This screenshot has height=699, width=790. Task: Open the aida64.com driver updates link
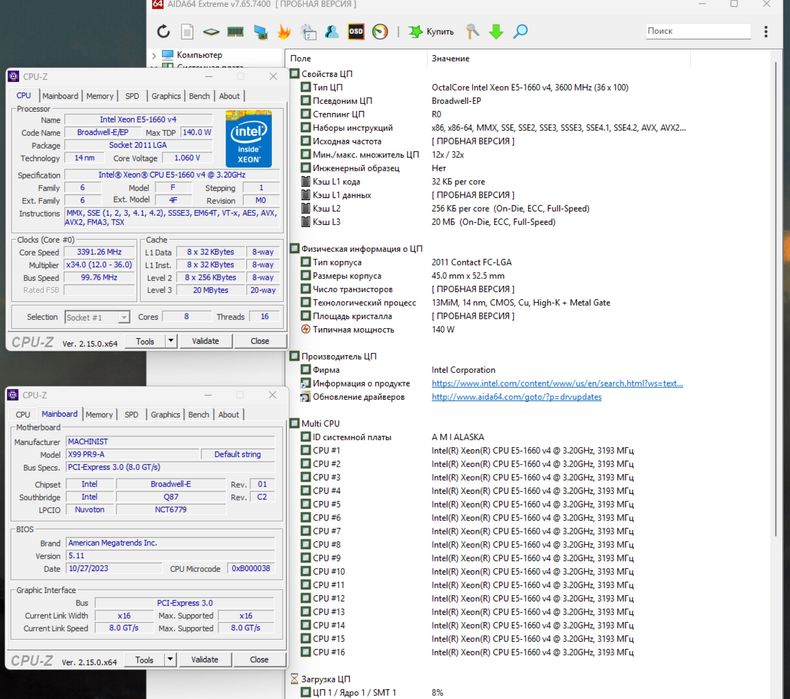[x=516, y=397]
